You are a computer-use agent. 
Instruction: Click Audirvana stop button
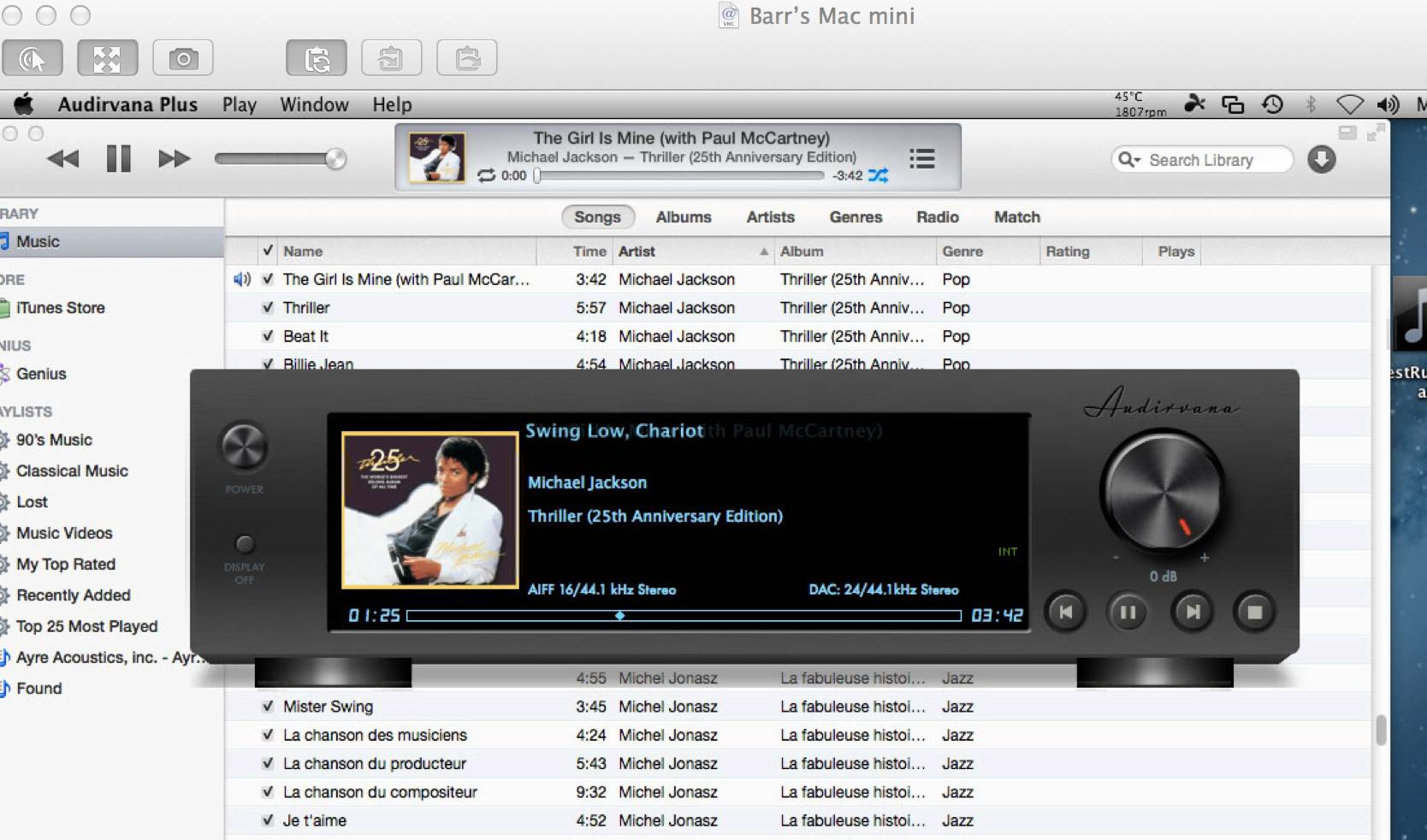click(x=1255, y=612)
